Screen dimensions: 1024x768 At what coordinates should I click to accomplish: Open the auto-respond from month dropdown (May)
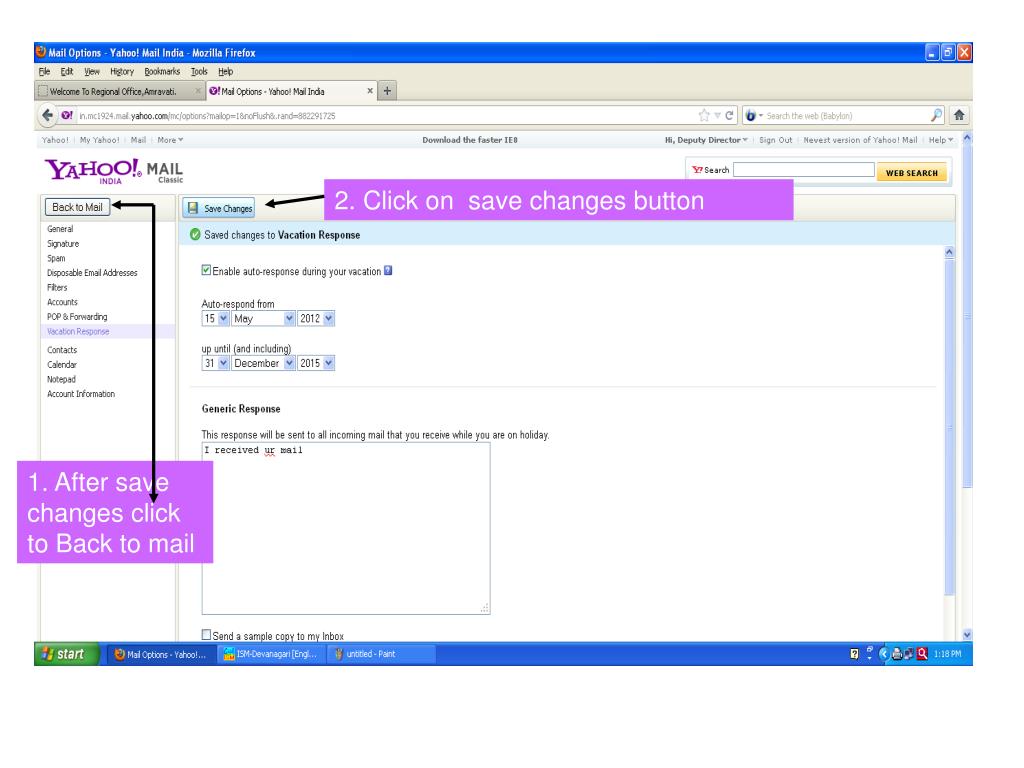[263, 318]
